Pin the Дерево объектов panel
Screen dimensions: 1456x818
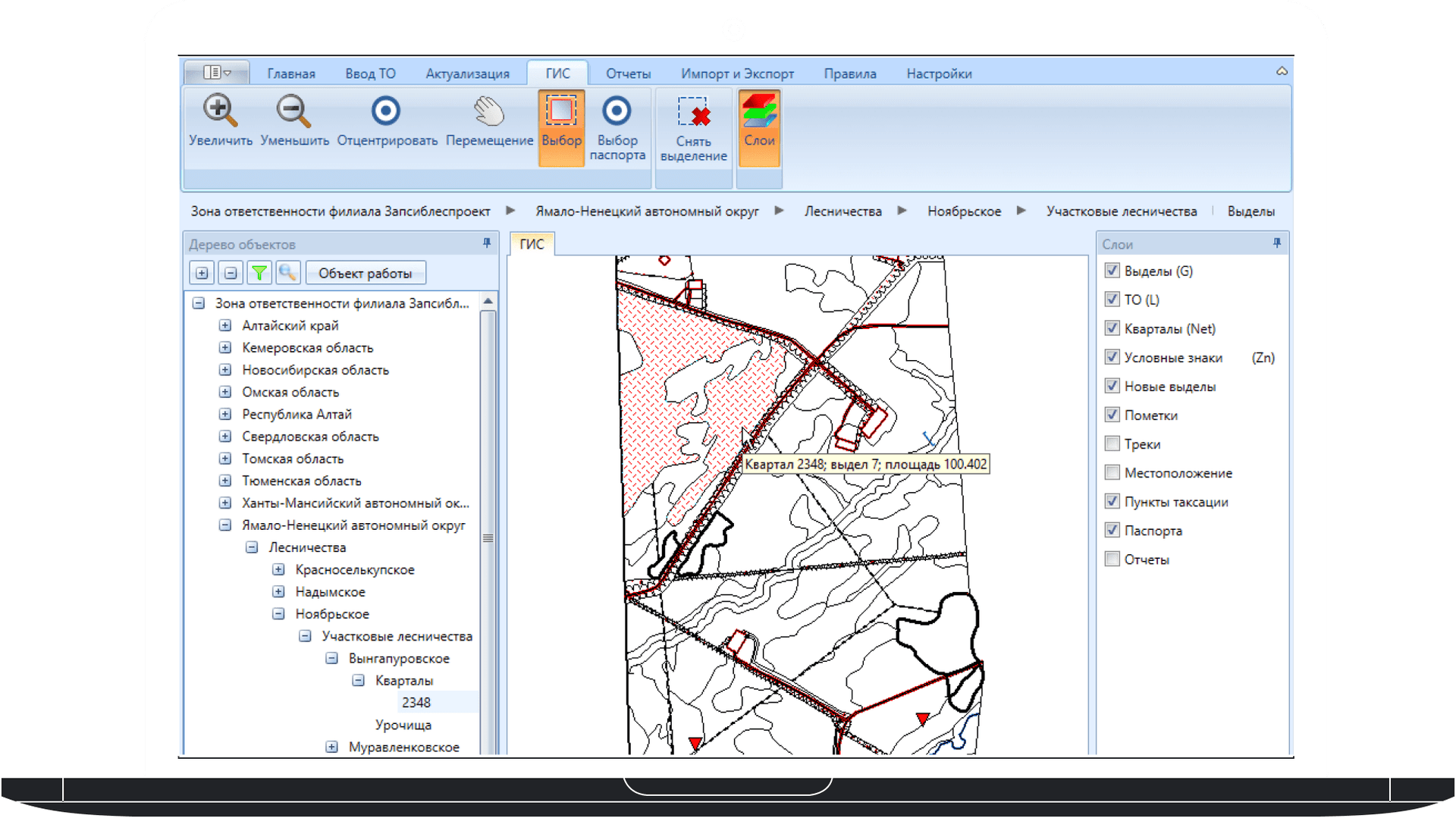pyautogui.click(x=487, y=243)
